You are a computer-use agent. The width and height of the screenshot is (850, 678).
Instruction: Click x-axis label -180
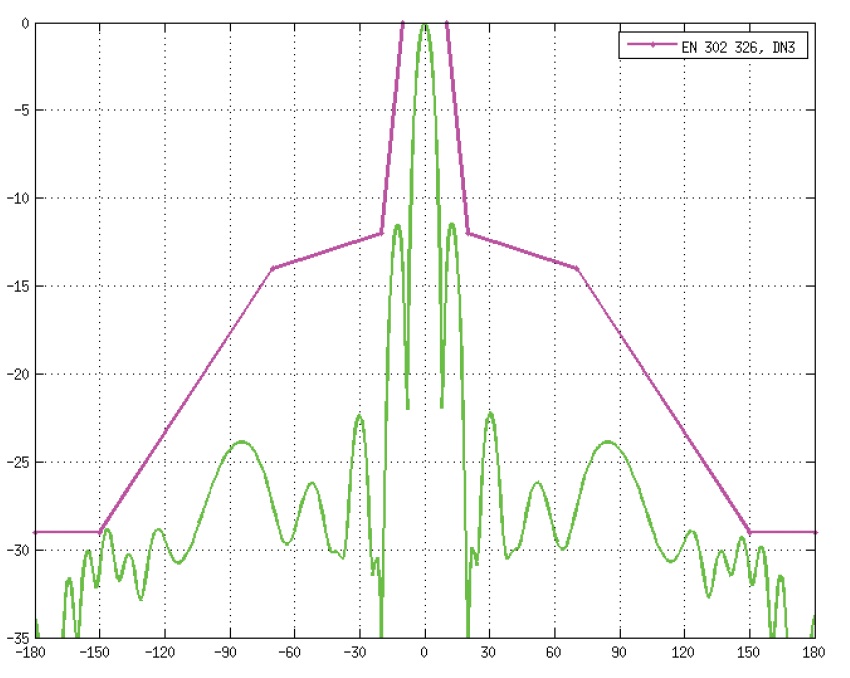tap(30, 653)
